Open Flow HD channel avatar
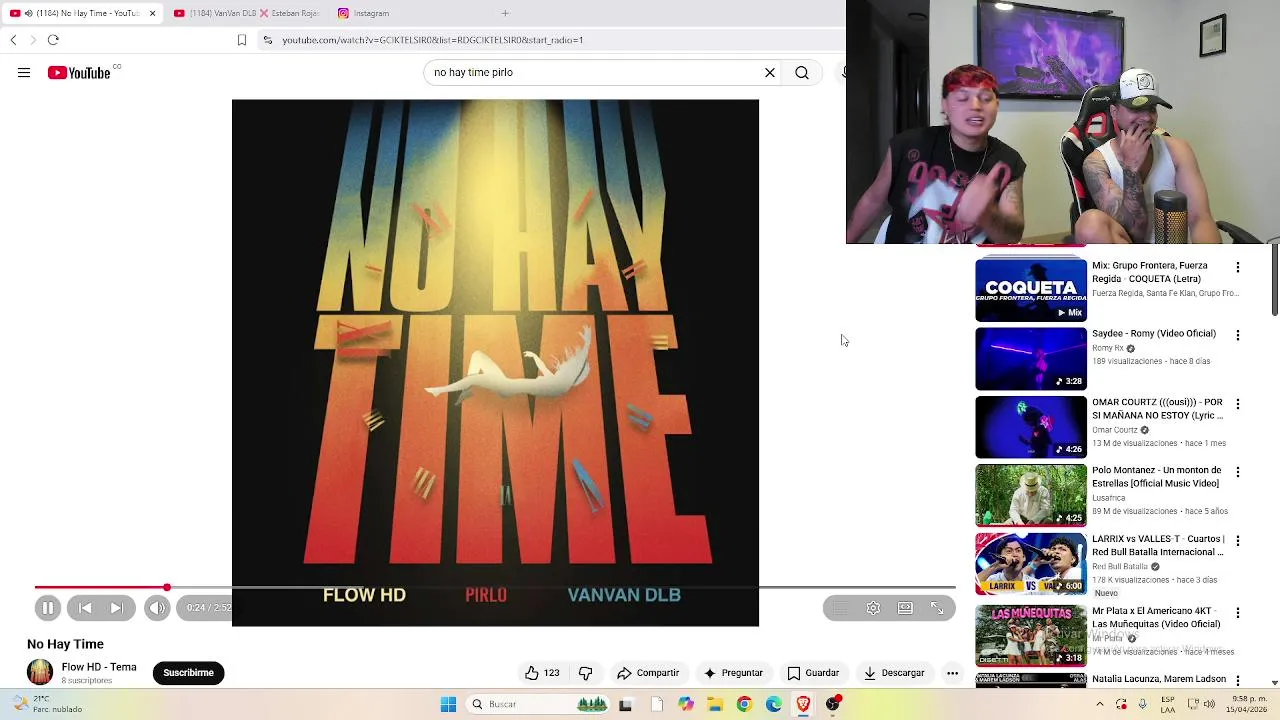Screen dimensions: 1280x720 click(40, 672)
